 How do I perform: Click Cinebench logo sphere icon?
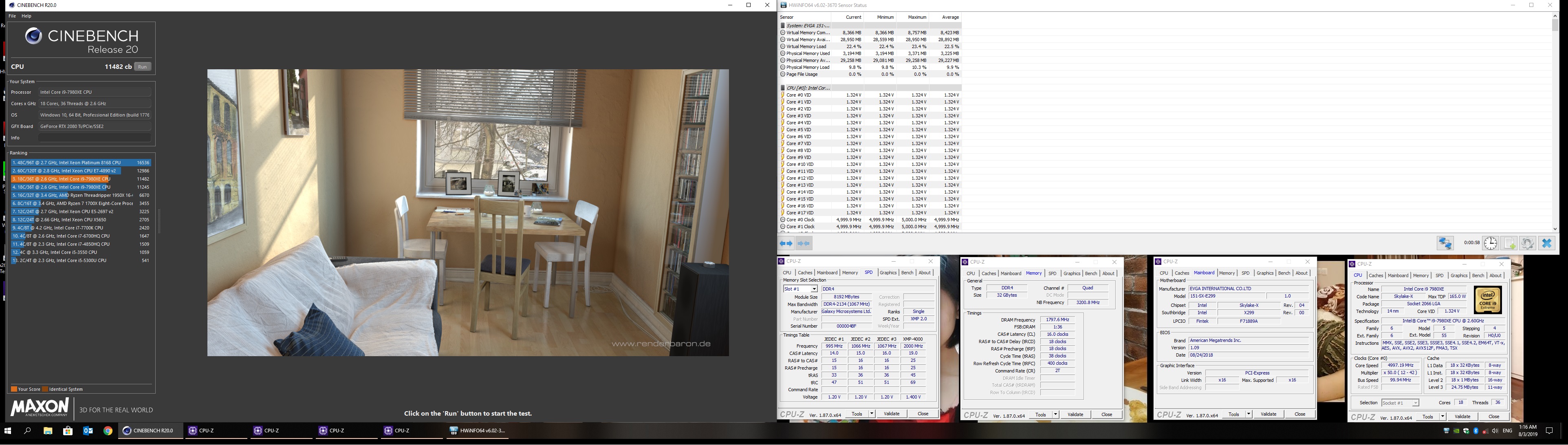33,37
